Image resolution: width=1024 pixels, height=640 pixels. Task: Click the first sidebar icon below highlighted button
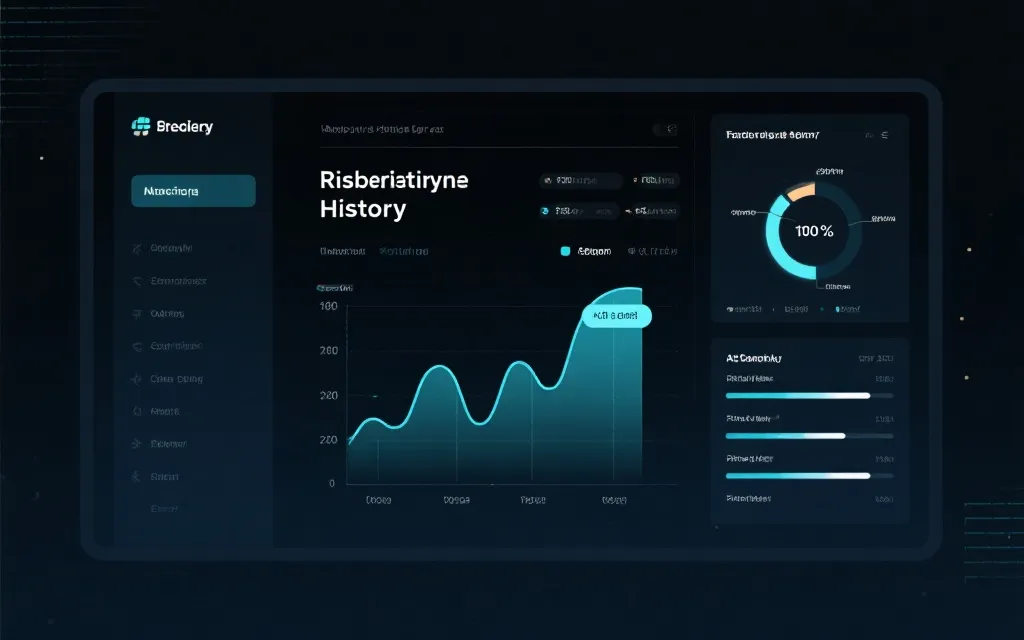tap(135, 248)
